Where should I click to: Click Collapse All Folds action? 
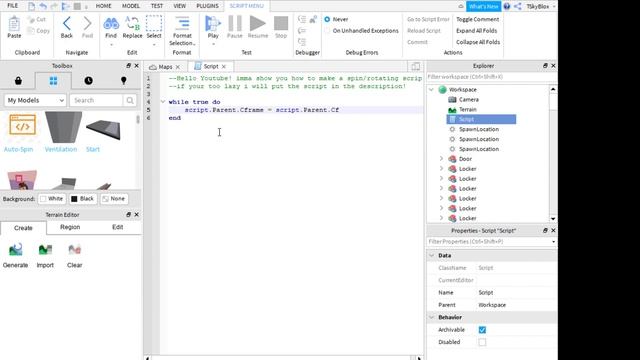click(478, 42)
